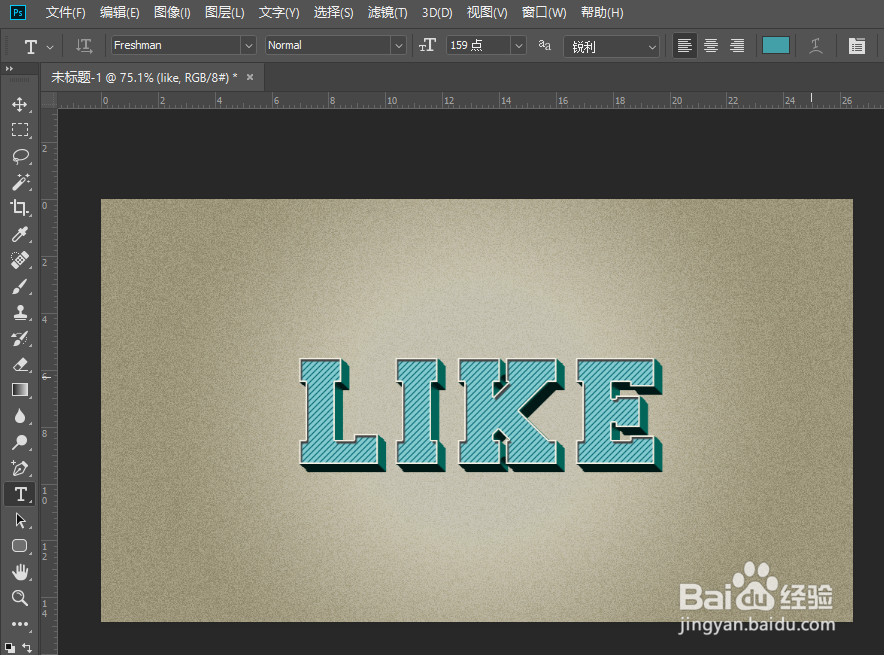The image size is (884, 655).
Task: Open the 选择(S) menu
Action: pyautogui.click(x=333, y=12)
